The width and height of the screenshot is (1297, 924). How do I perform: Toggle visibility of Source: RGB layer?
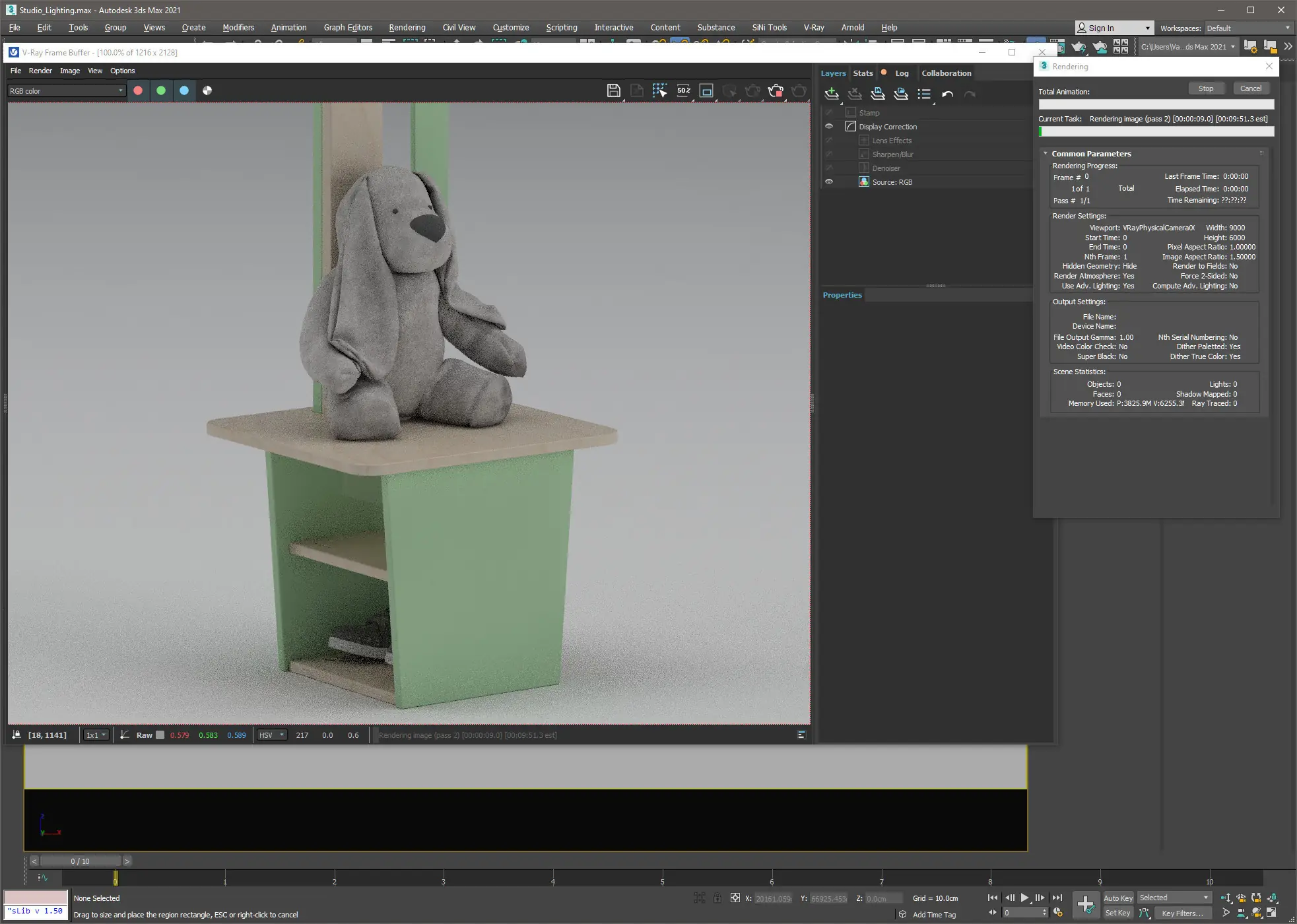tap(829, 182)
